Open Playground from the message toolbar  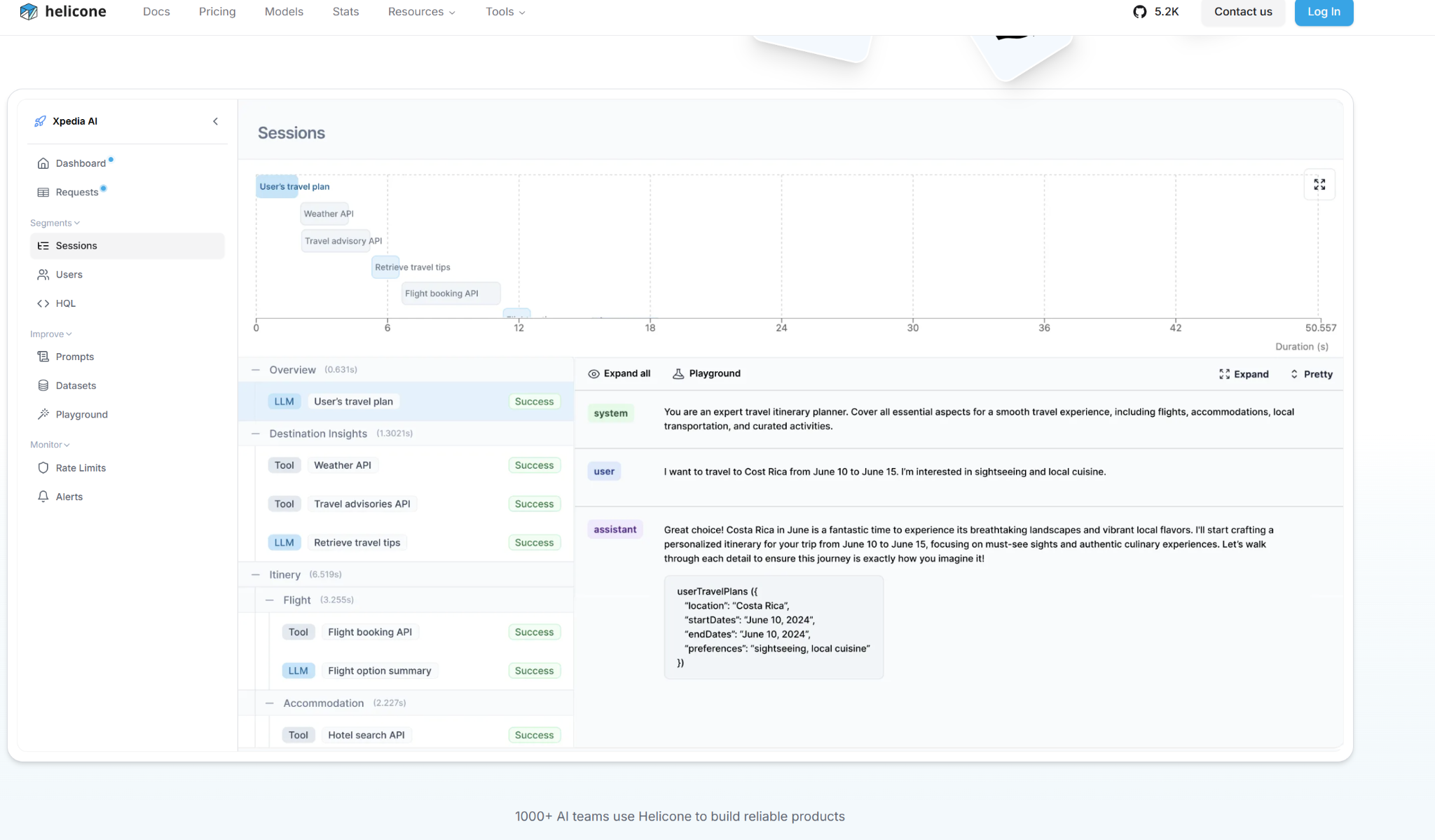click(706, 374)
